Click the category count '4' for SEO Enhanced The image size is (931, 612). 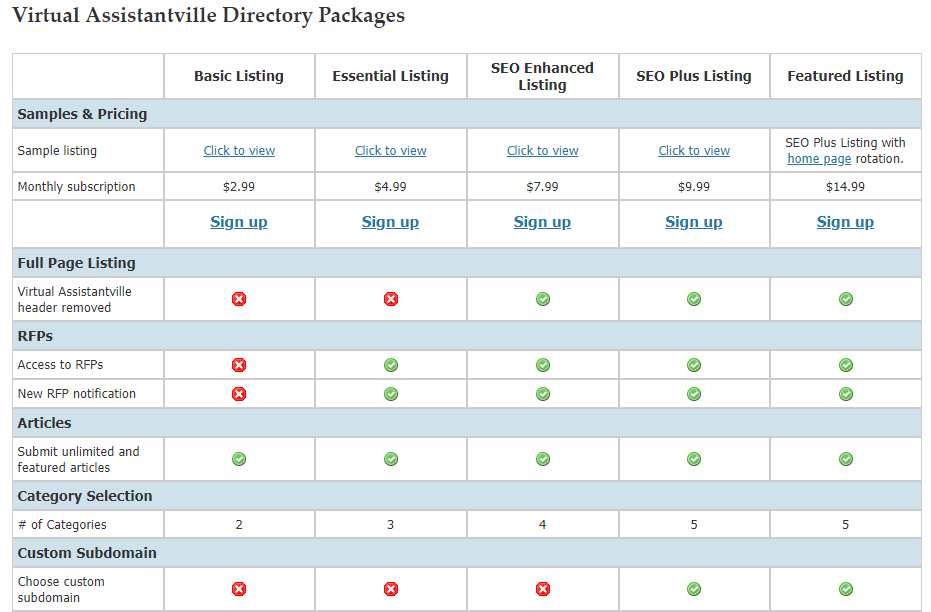tap(543, 525)
